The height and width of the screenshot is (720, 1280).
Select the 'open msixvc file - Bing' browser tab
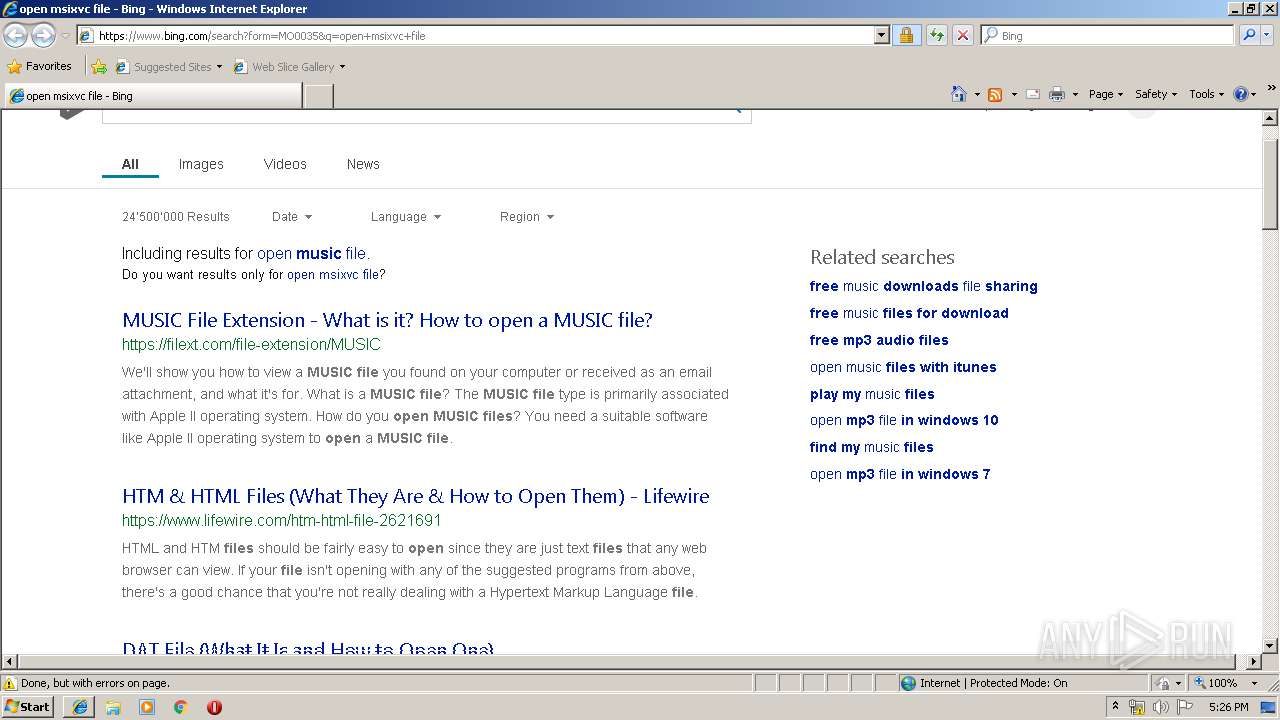click(153, 96)
